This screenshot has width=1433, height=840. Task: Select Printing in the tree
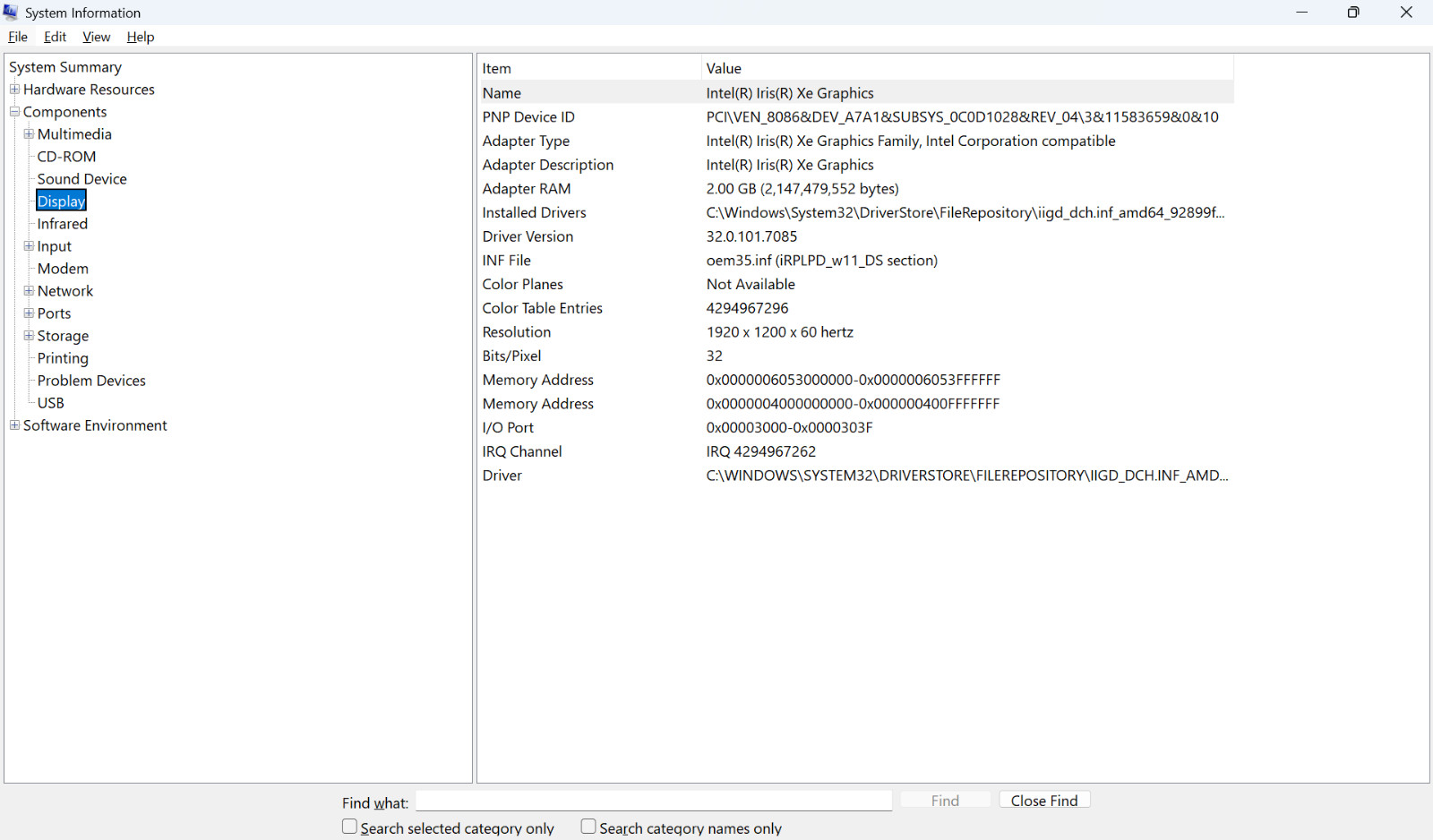[63, 358]
